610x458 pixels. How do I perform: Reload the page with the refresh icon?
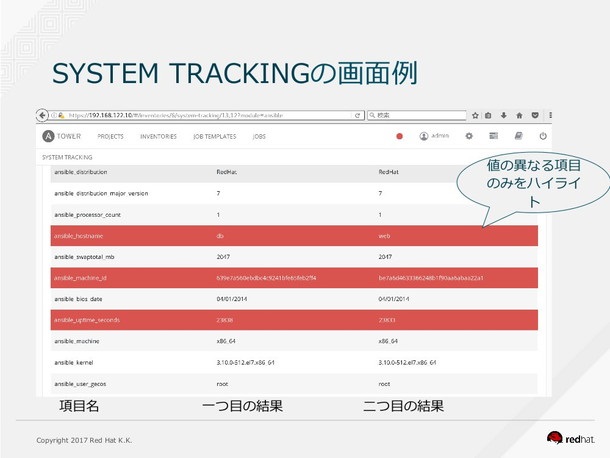tap(357, 116)
